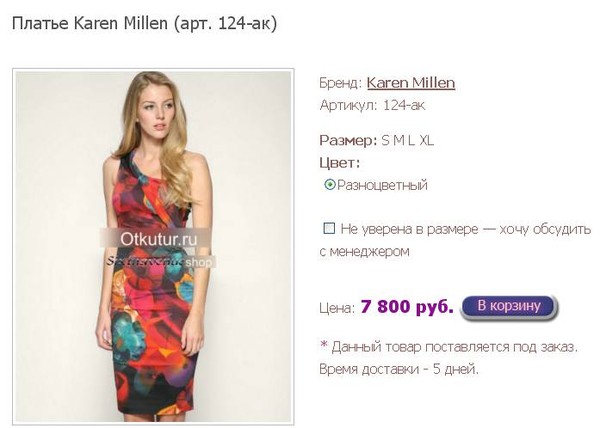Click the Цвет label
Screen dimensions: 600x428
point(340,163)
